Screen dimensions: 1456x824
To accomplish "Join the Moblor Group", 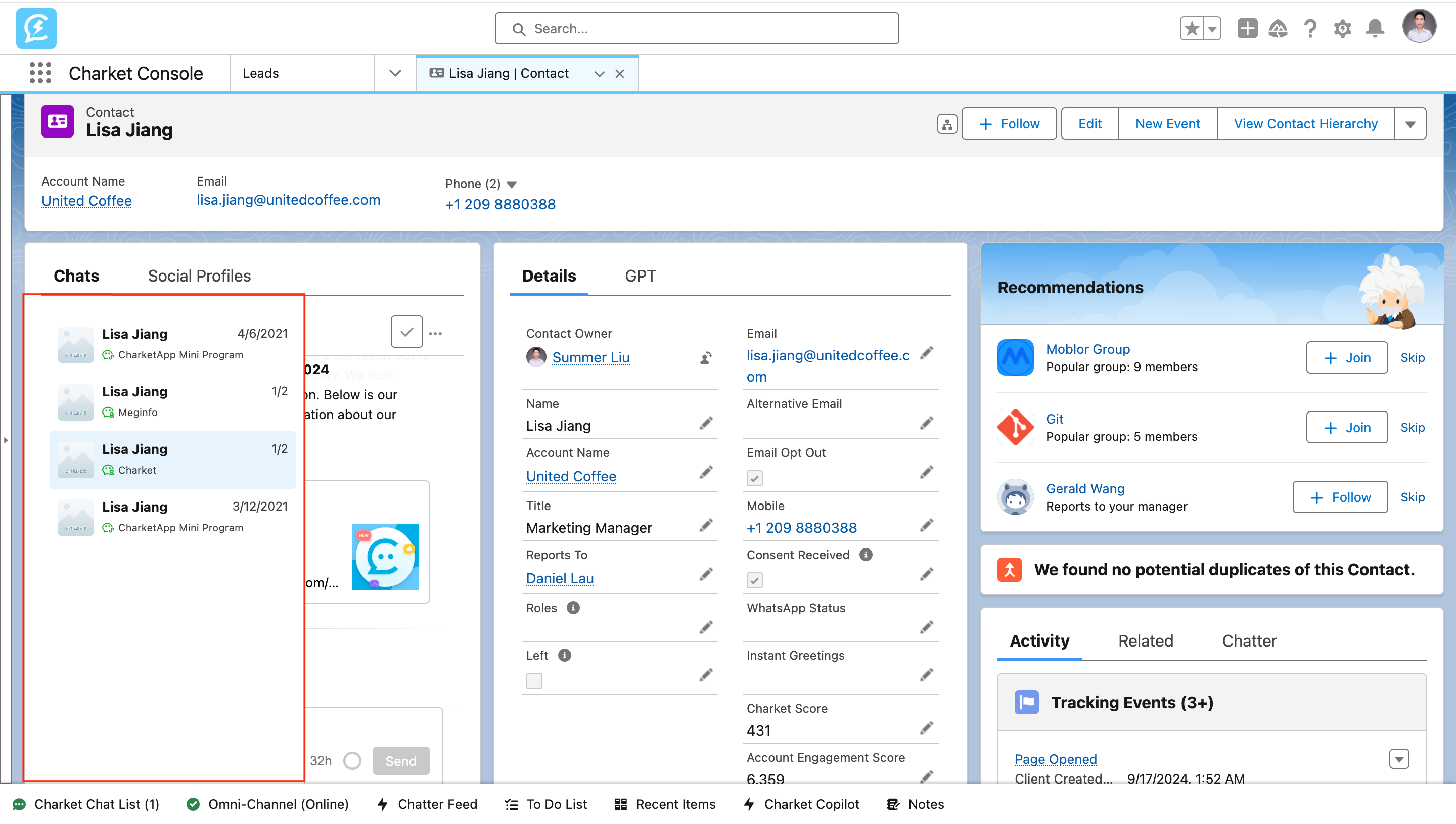I will tap(1346, 358).
